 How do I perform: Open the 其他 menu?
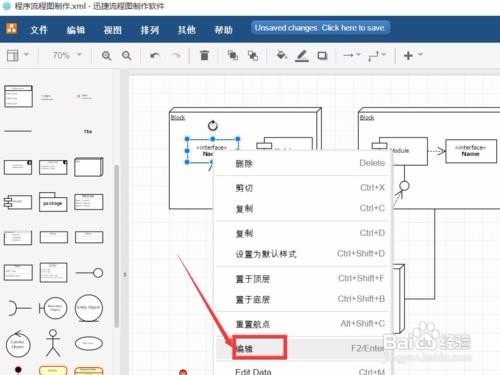pos(186,30)
